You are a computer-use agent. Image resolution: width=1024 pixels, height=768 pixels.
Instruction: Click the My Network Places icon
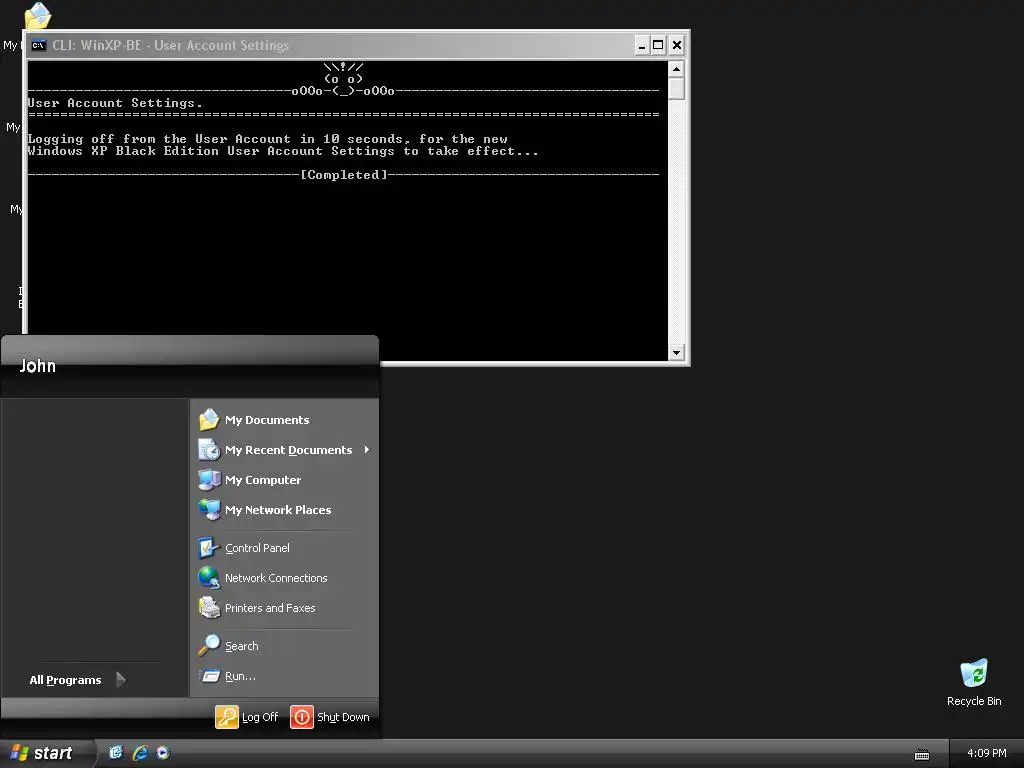pyautogui.click(x=209, y=510)
